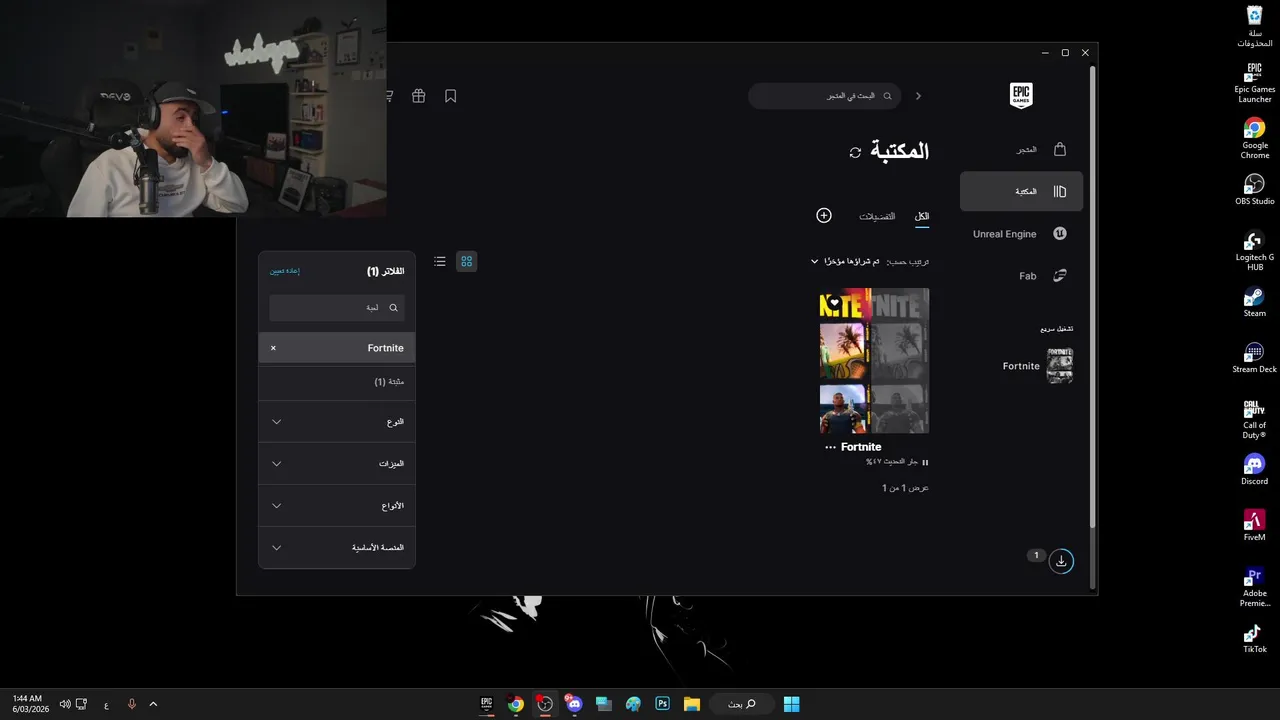The height and width of the screenshot is (720, 1280).
Task: Remove the Fortnite filter tag
Action: tap(273, 348)
